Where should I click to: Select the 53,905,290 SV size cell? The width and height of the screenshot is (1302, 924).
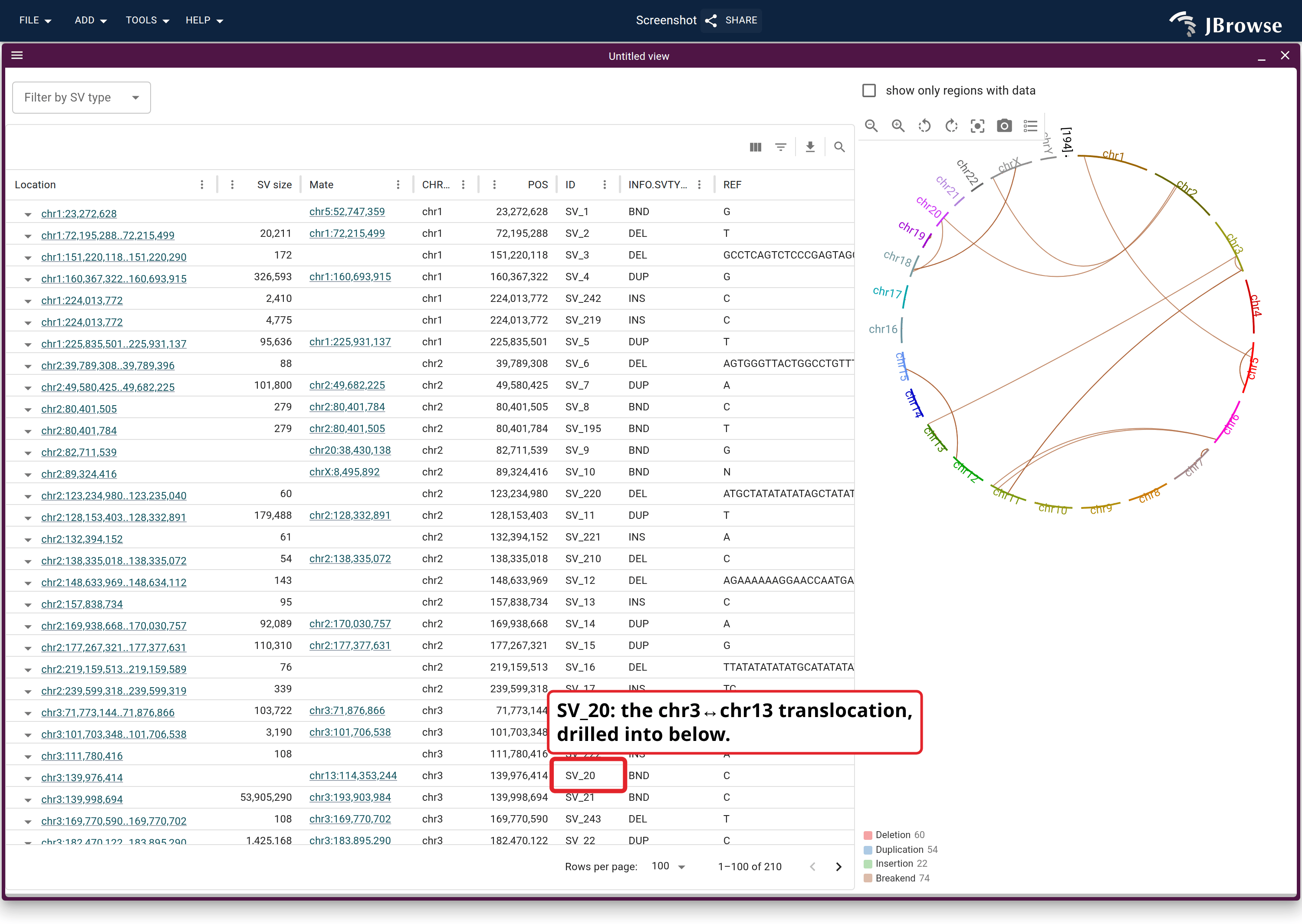tap(266, 797)
